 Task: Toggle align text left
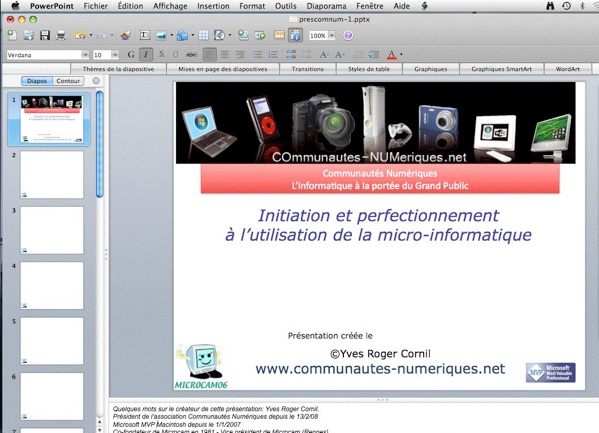210,55
